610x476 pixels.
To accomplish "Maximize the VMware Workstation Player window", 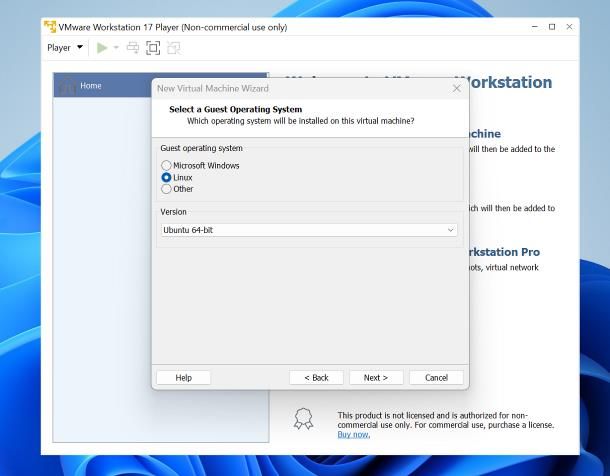I will [x=552, y=27].
